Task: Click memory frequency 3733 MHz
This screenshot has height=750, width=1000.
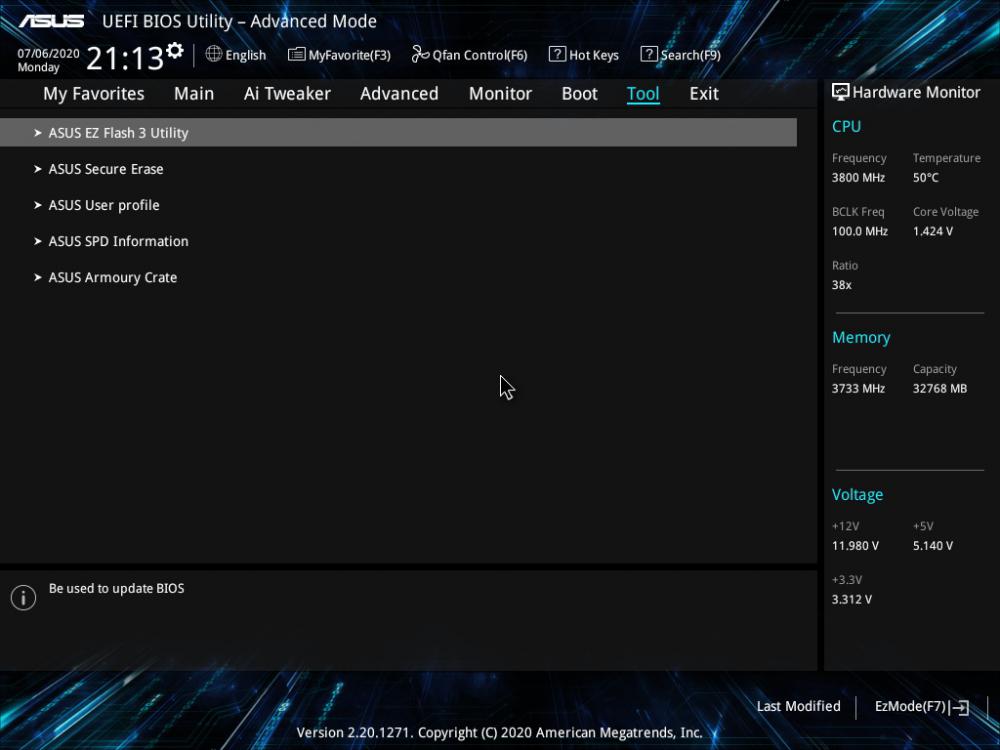Action: pos(858,388)
